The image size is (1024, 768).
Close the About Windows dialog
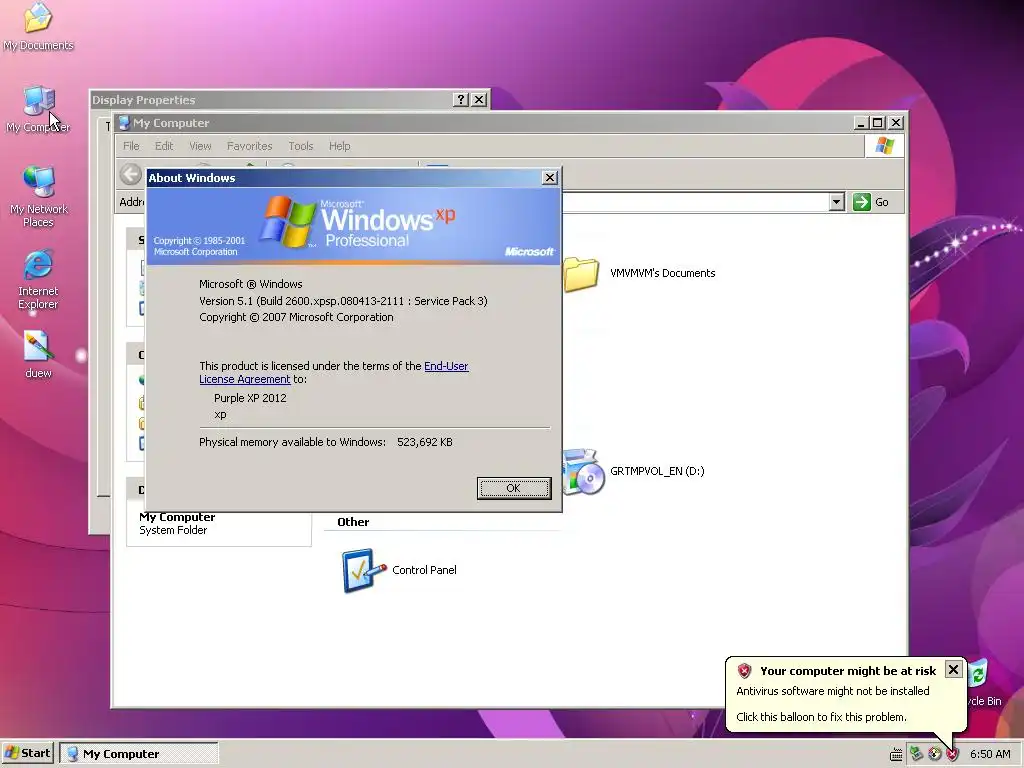click(550, 178)
